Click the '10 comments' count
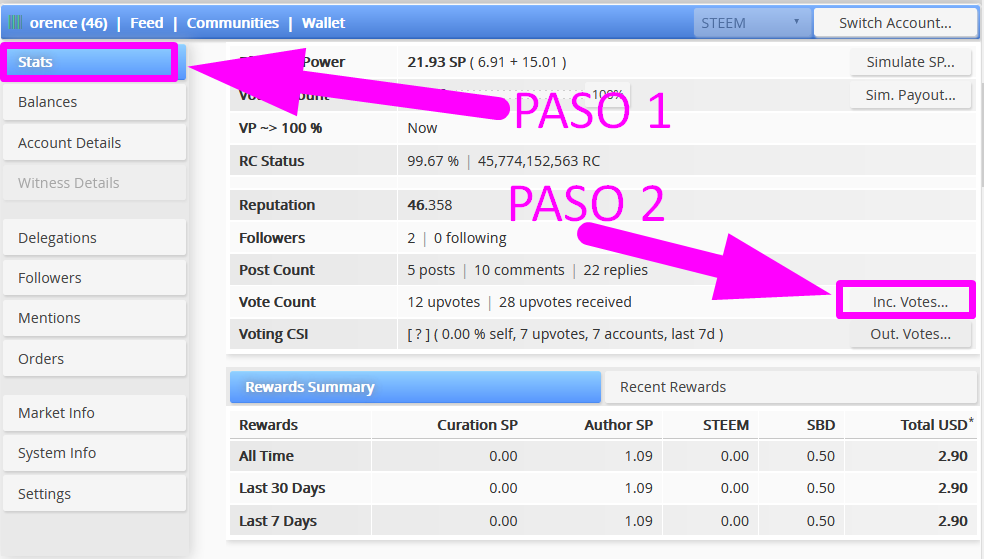The image size is (984, 559). coord(519,270)
